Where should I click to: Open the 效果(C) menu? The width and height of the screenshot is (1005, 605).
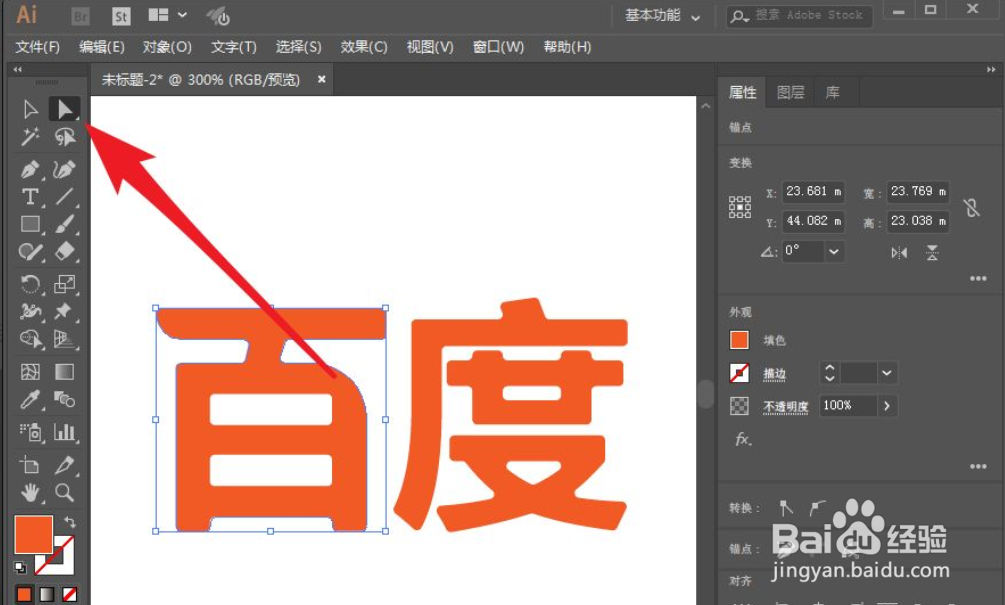(363, 47)
